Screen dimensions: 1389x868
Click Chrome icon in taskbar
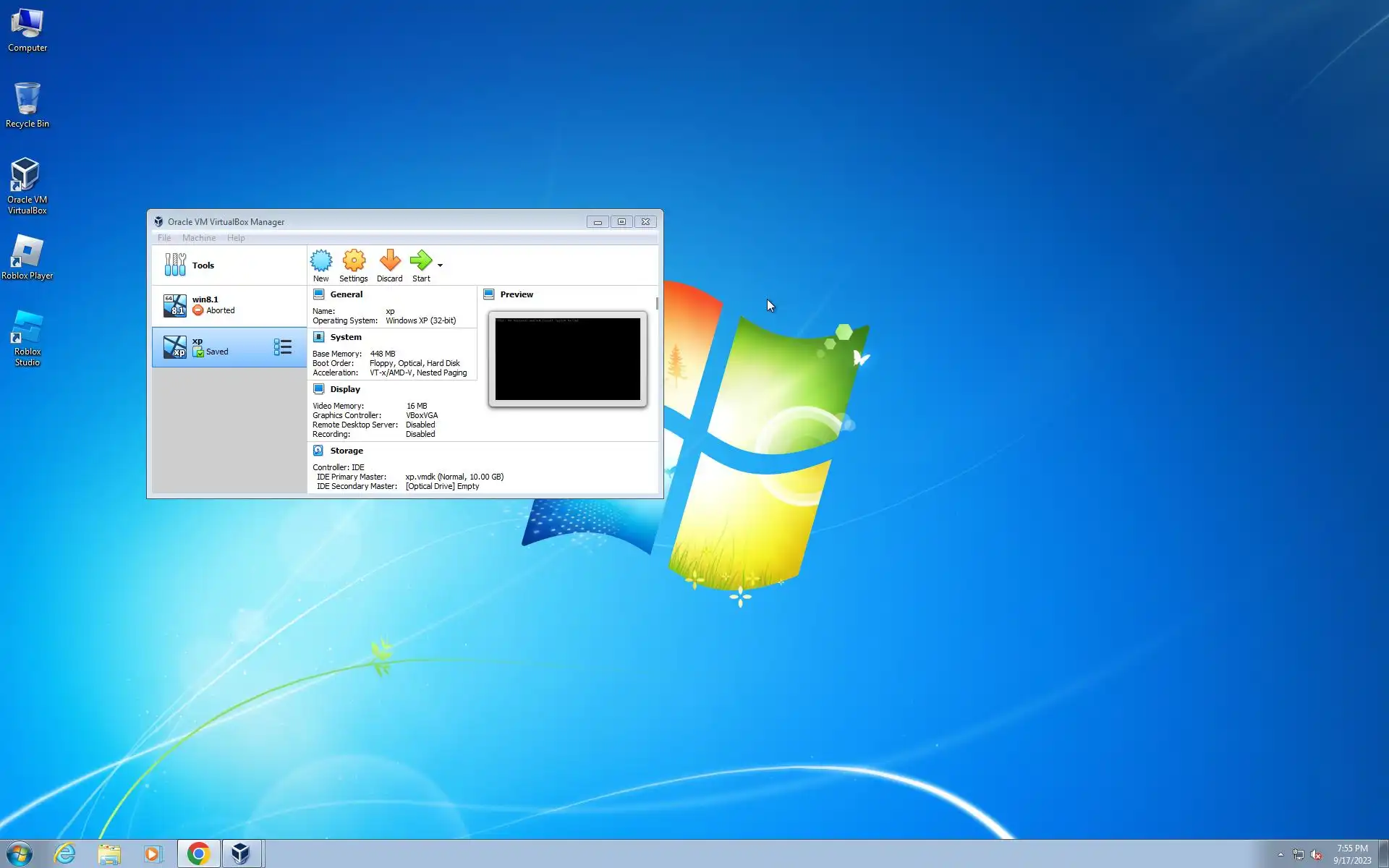coord(198,854)
